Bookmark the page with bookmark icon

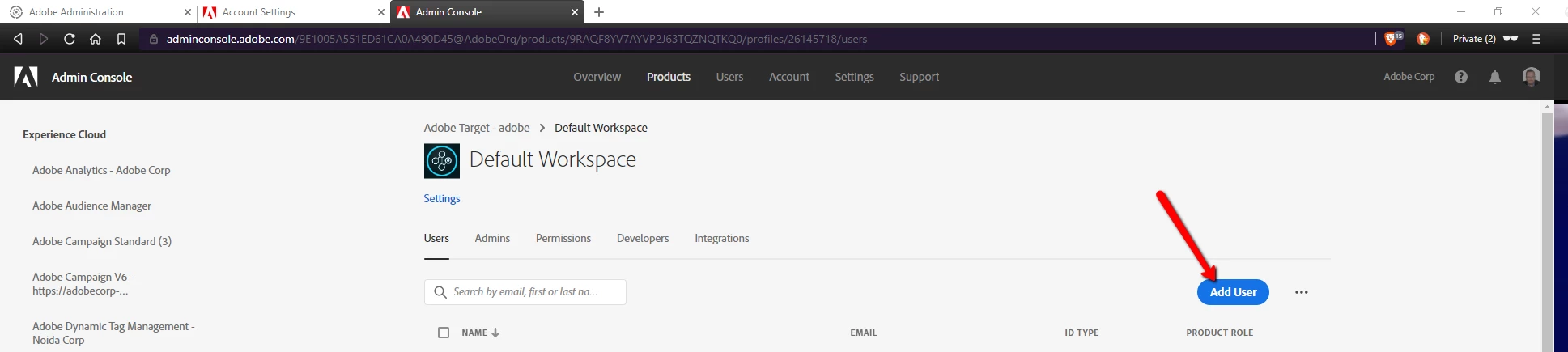coord(121,39)
